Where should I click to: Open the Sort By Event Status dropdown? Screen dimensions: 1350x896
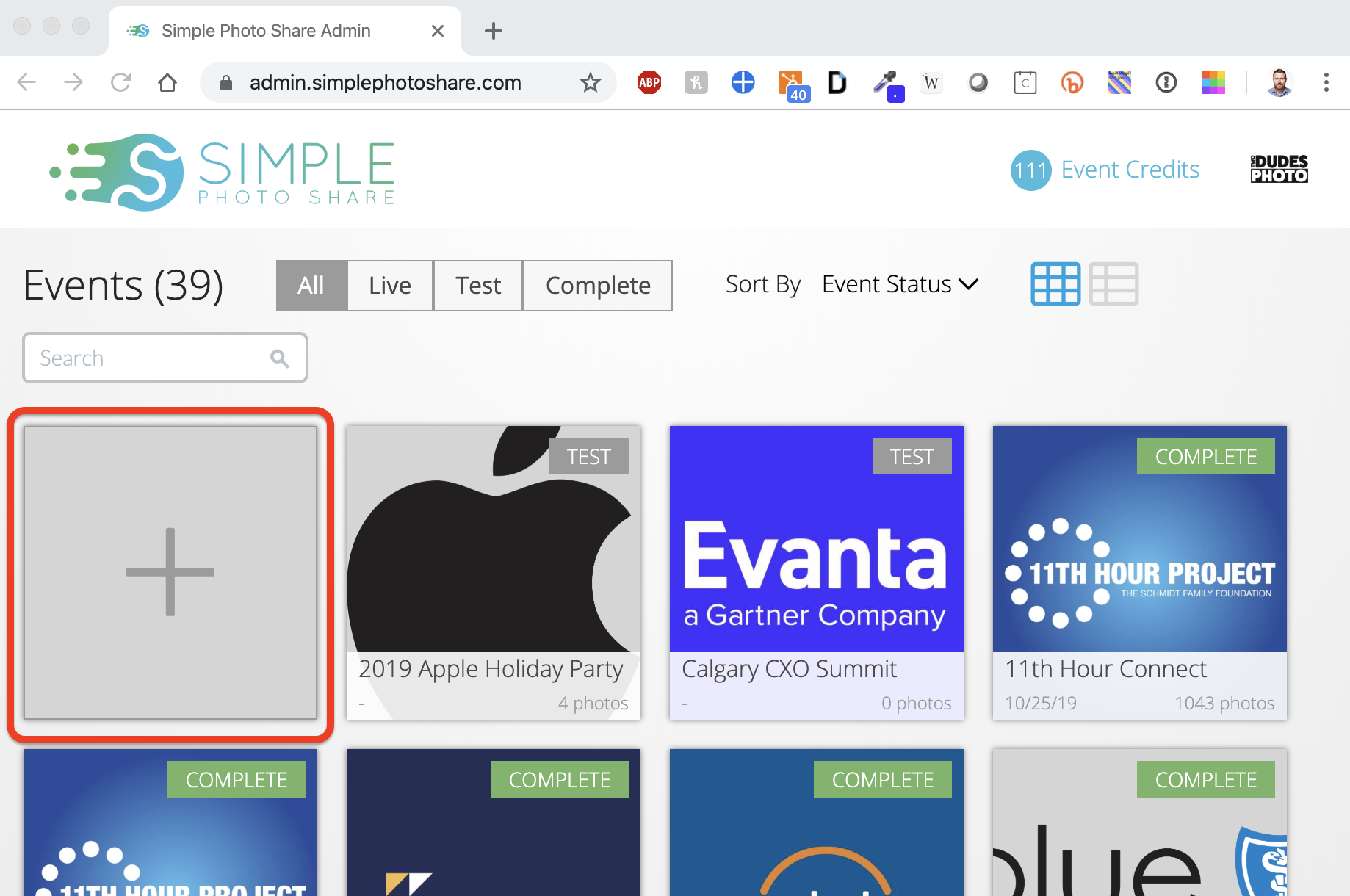point(900,284)
